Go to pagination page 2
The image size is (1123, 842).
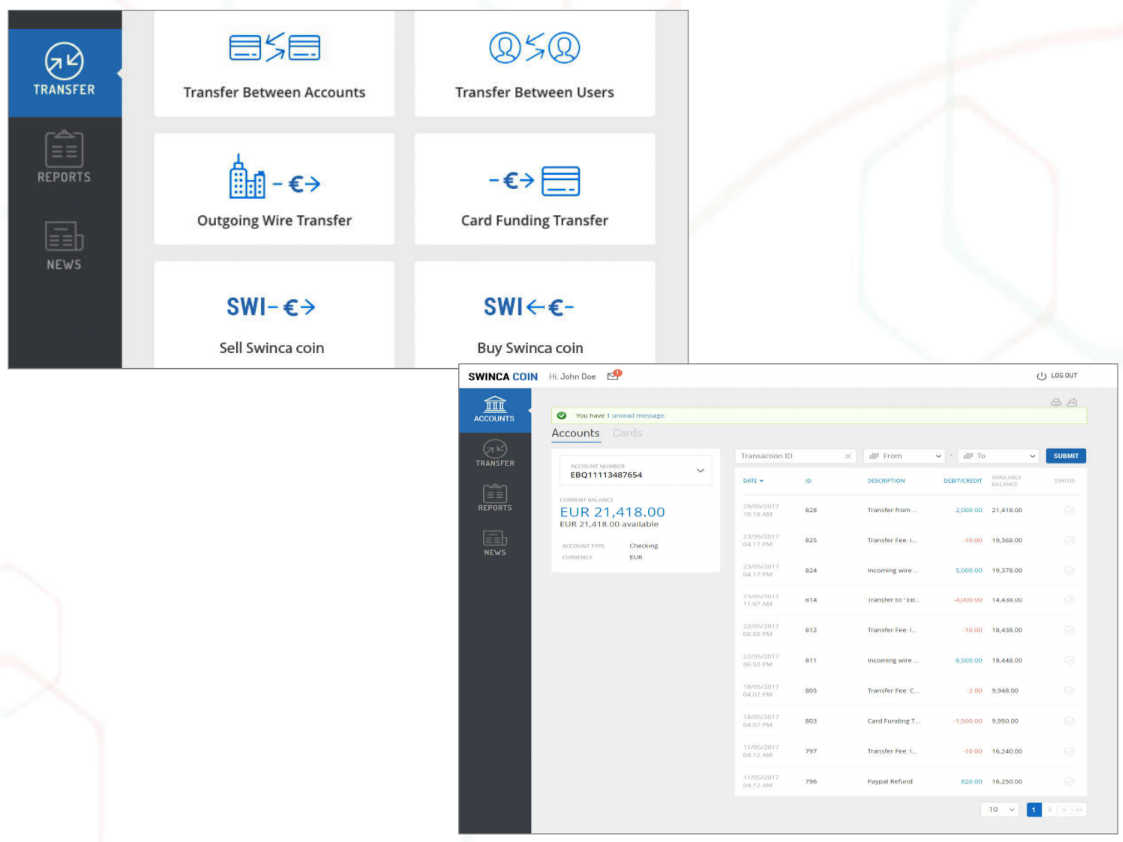1049,810
